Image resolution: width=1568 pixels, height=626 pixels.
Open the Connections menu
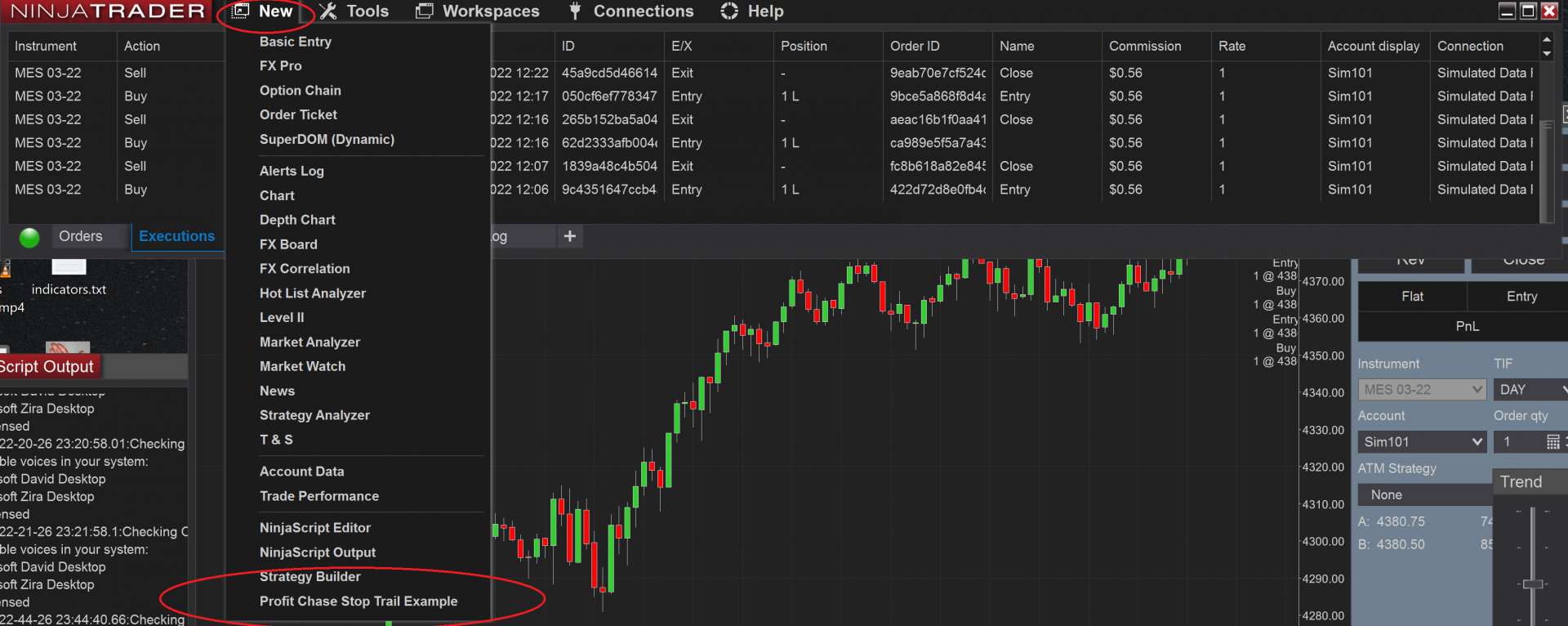pos(630,11)
